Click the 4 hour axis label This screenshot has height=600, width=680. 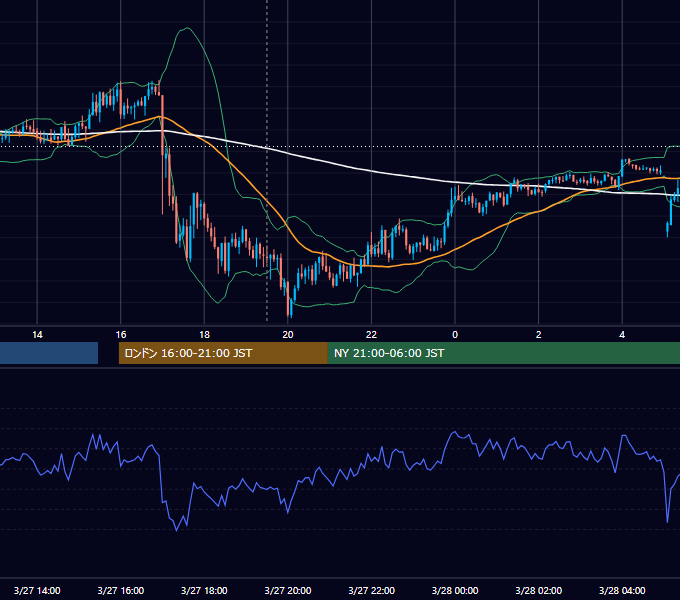(x=622, y=335)
